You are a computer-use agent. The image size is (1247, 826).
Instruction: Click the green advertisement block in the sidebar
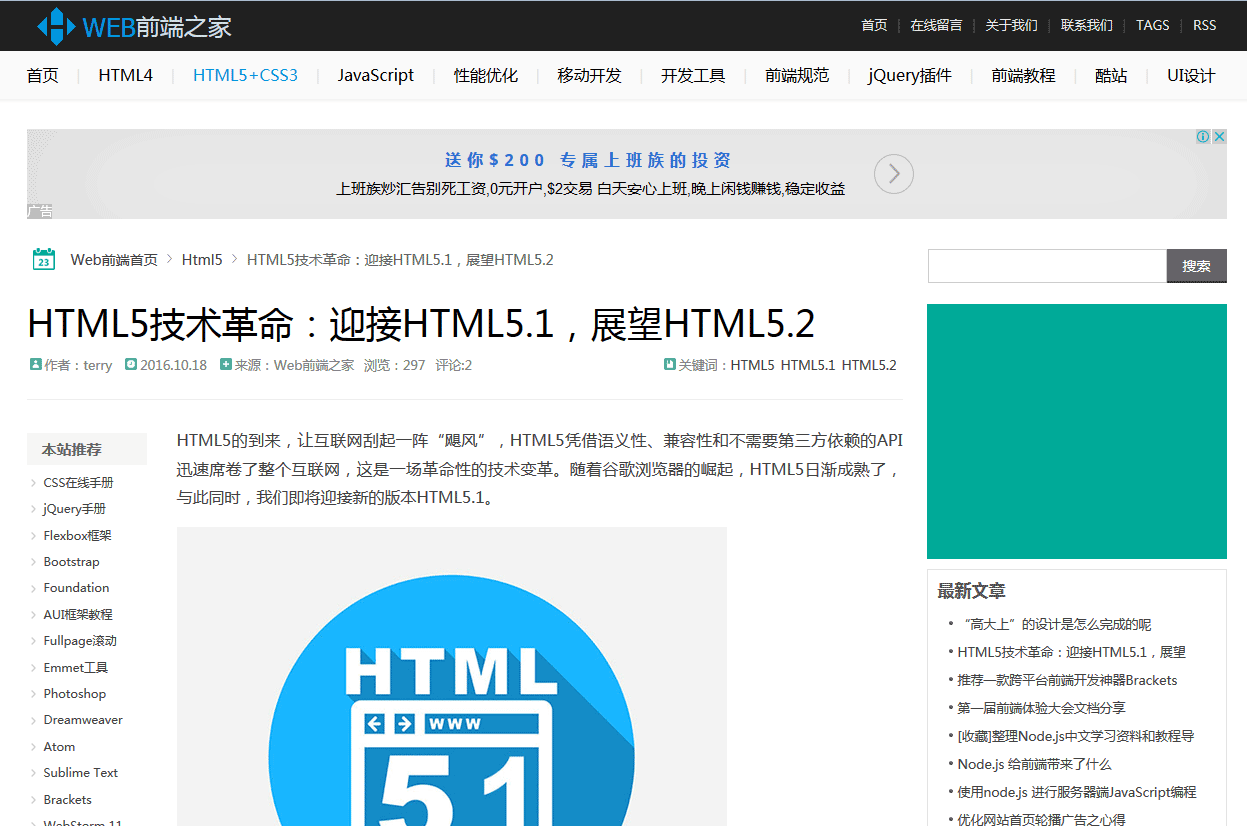1077,431
